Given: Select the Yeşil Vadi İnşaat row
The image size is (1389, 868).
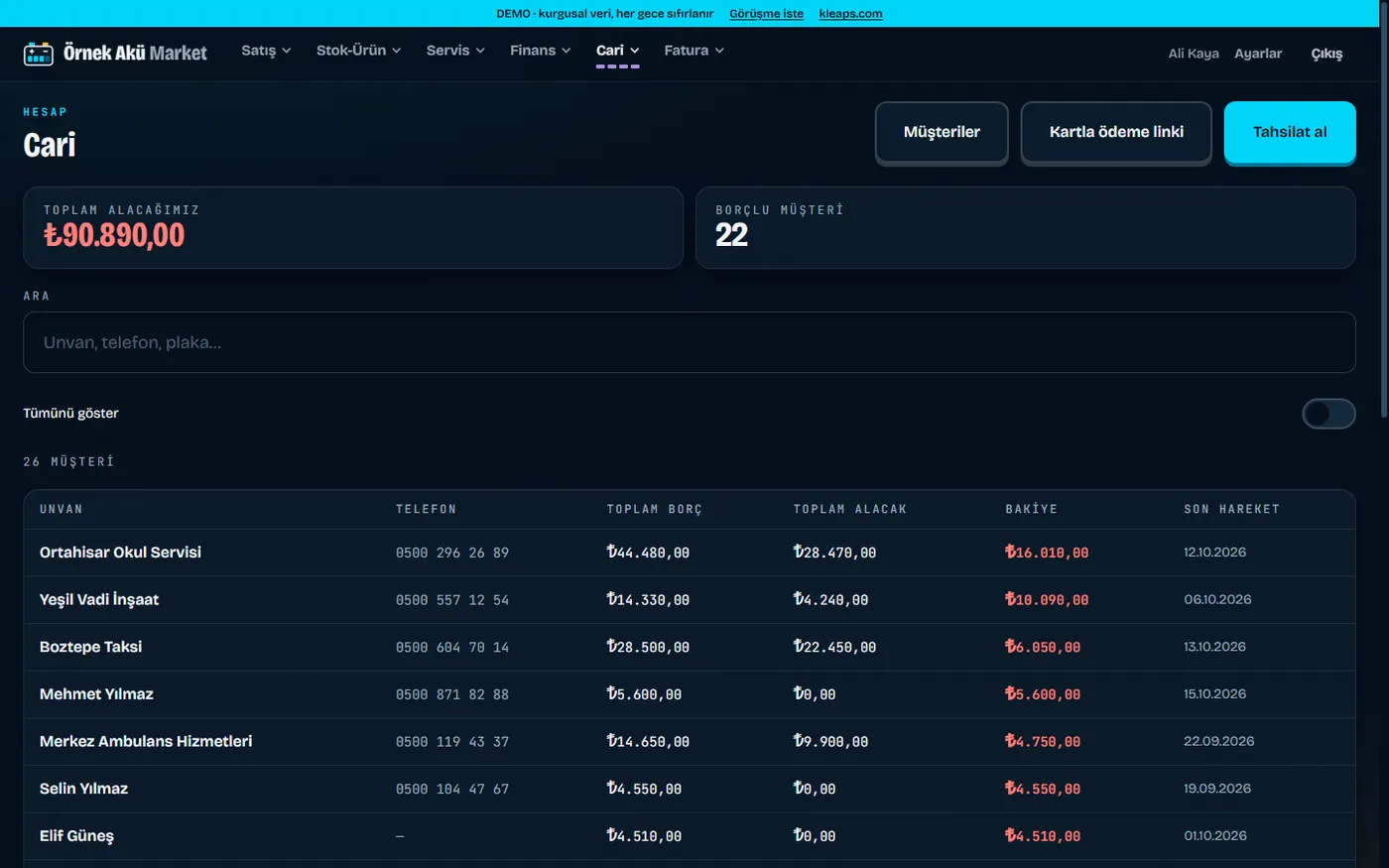Looking at the screenshot, I should click(x=690, y=600).
